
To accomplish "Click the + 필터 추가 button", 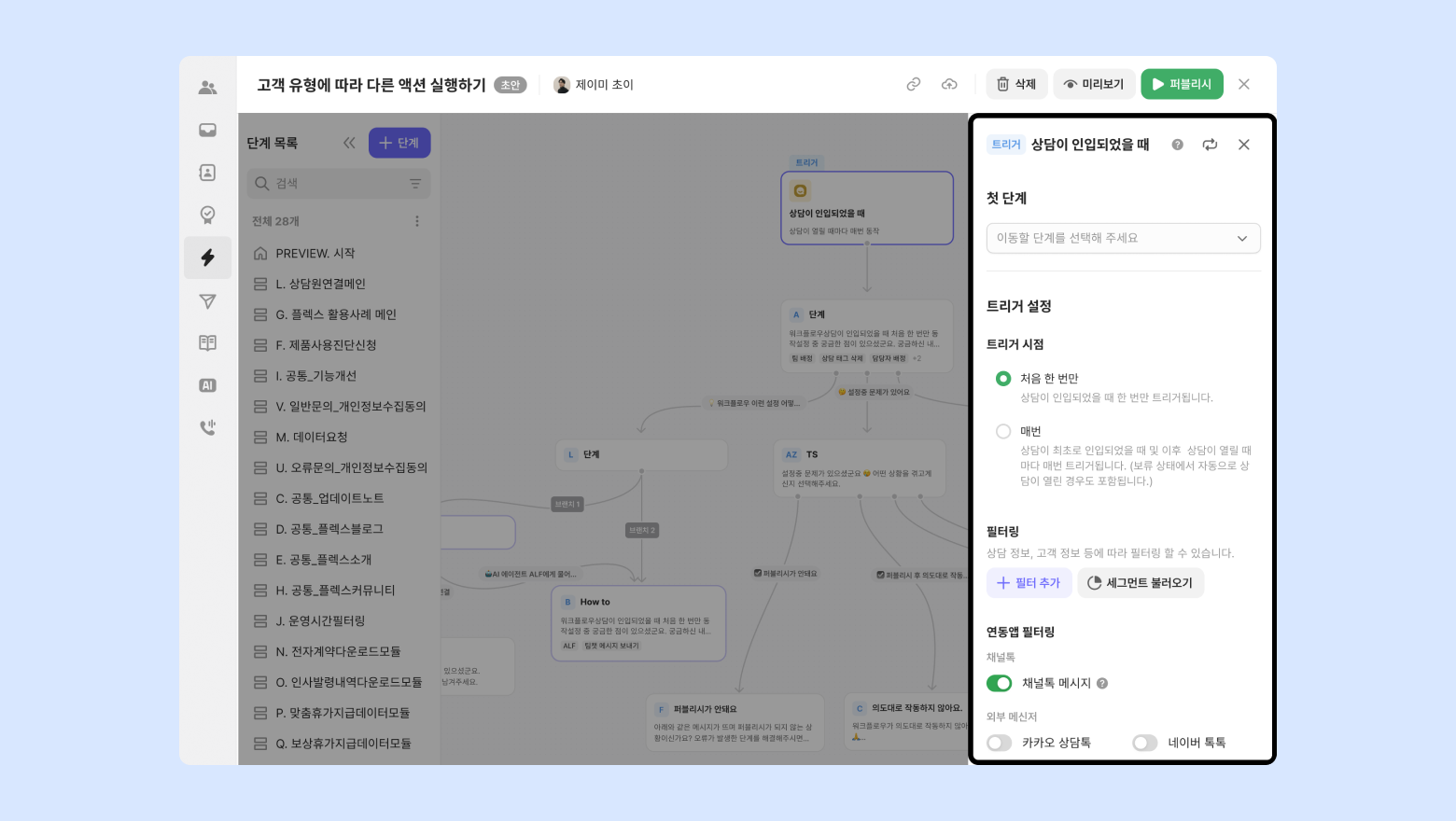I will [1029, 583].
